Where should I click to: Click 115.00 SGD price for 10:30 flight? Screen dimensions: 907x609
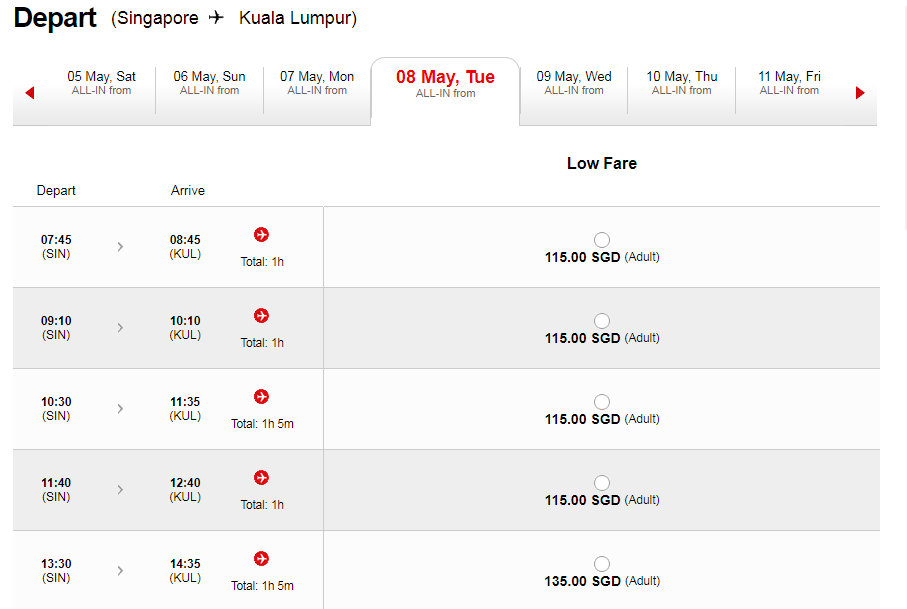tap(582, 419)
